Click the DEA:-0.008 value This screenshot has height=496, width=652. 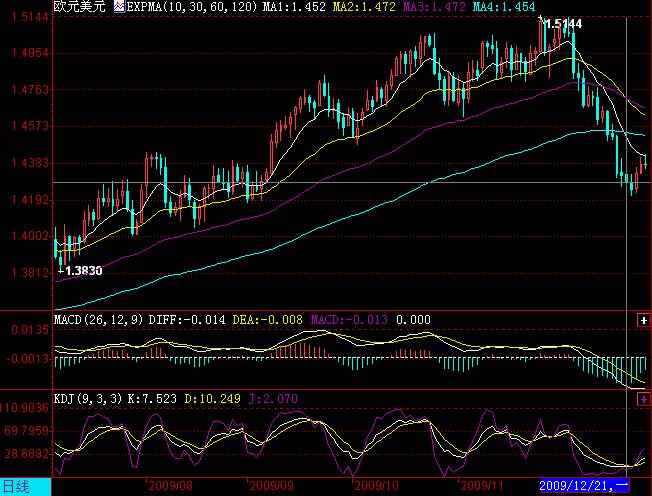[x=267, y=320]
